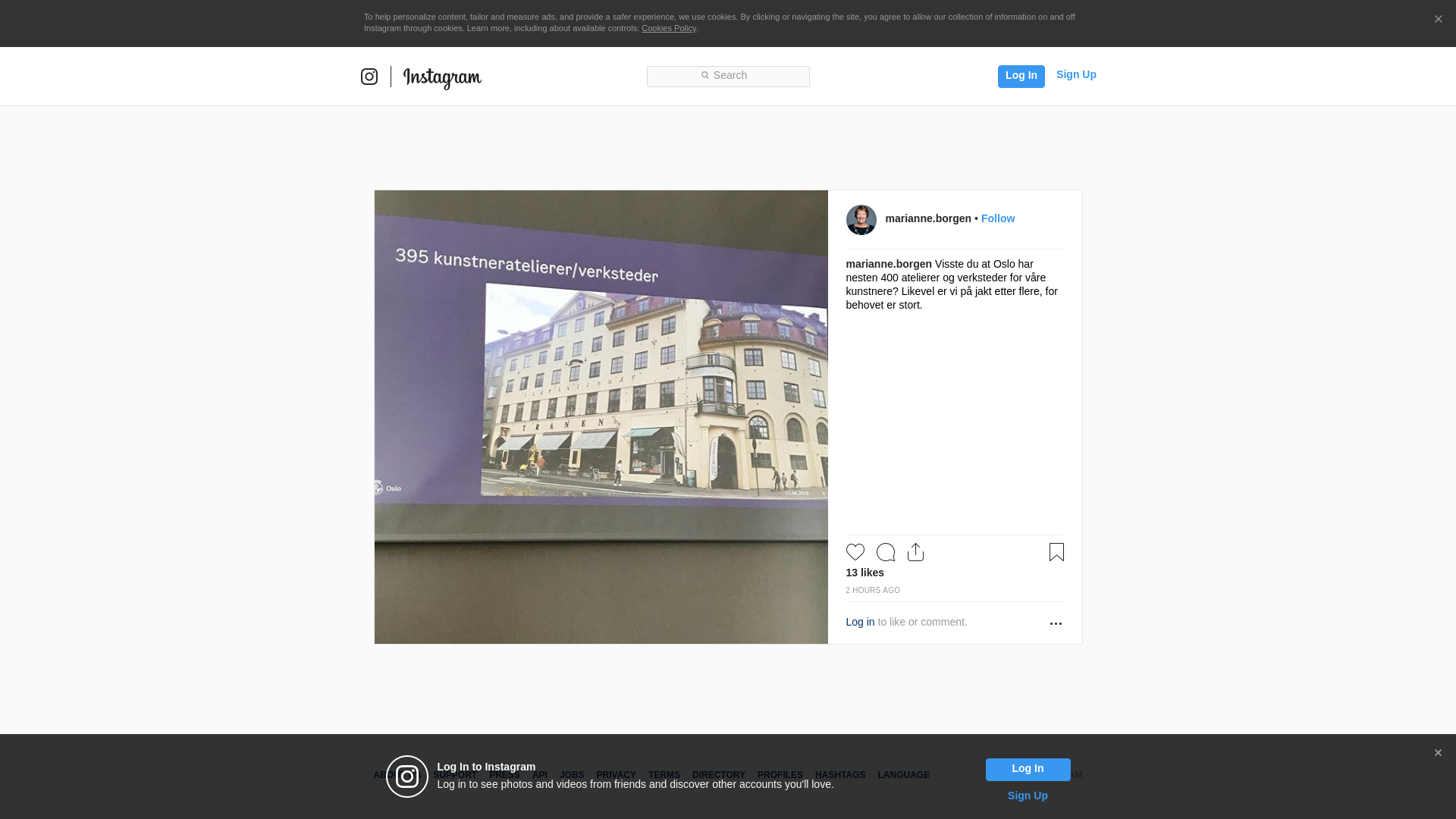This screenshot has width=1456, height=819.
Task: Open the API footer link
Action: click(x=540, y=775)
